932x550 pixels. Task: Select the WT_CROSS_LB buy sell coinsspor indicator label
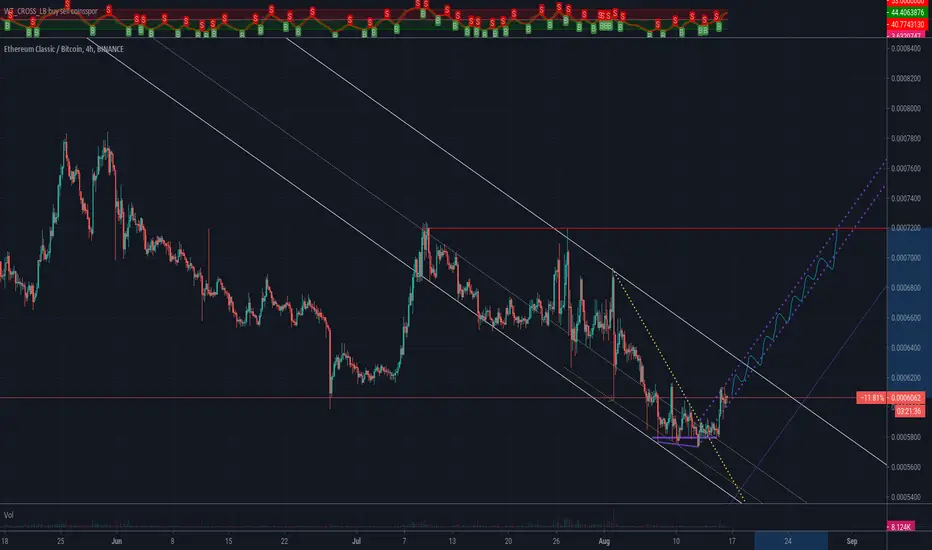(x=51, y=11)
